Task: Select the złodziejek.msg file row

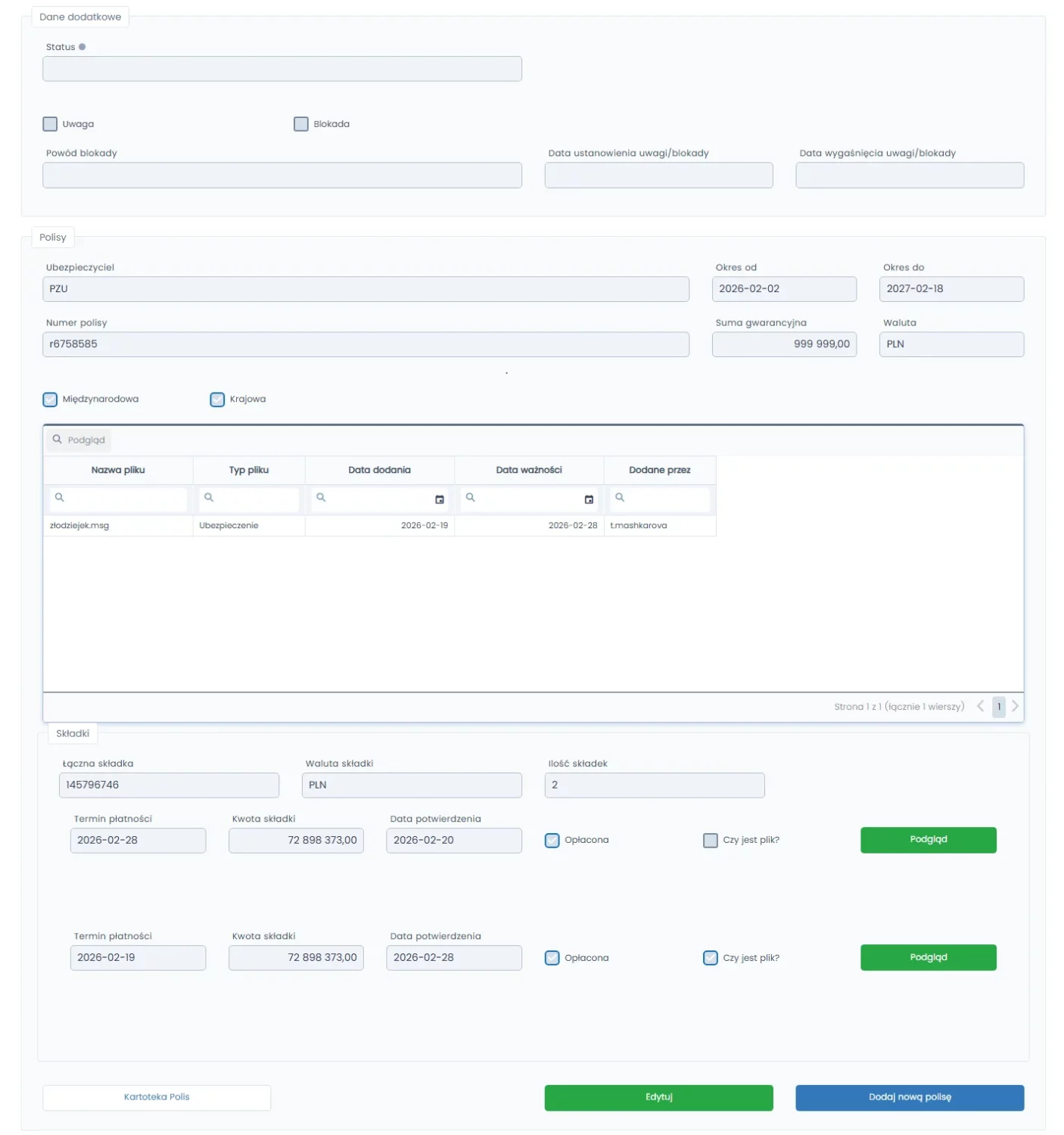Action: [x=79, y=526]
